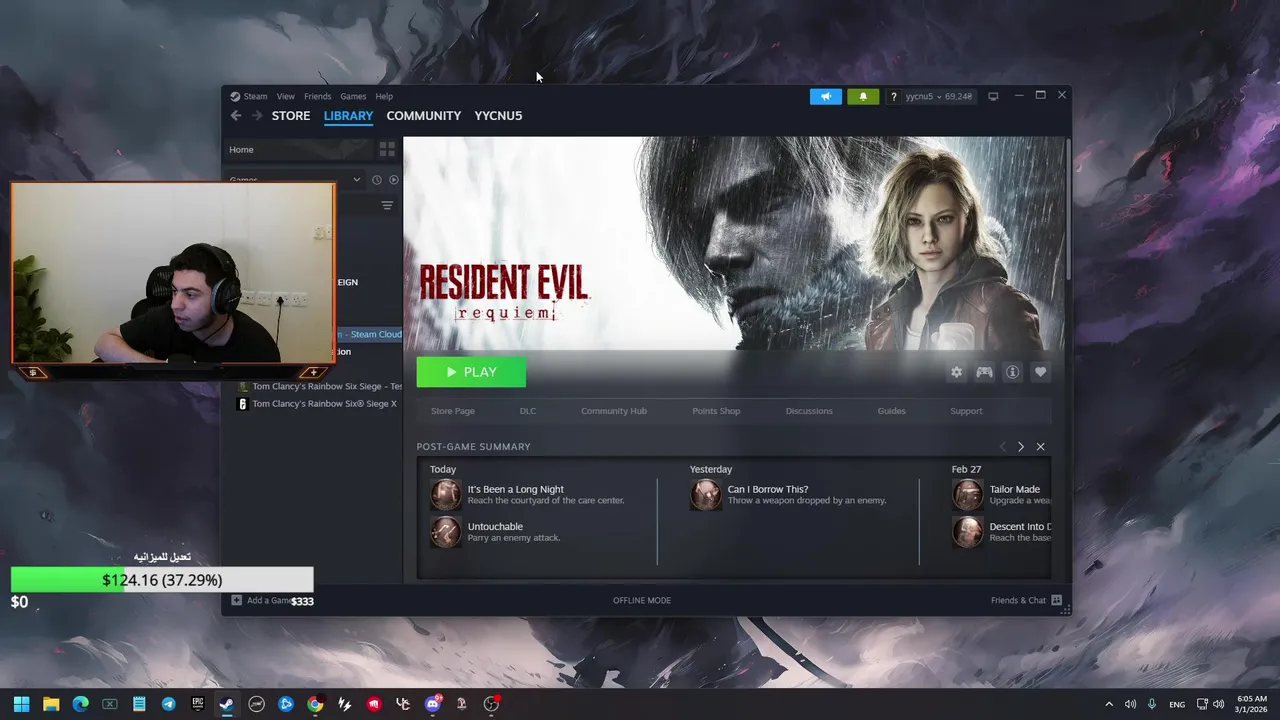Open Can I Borrow This? achievement icon

coord(706,495)
